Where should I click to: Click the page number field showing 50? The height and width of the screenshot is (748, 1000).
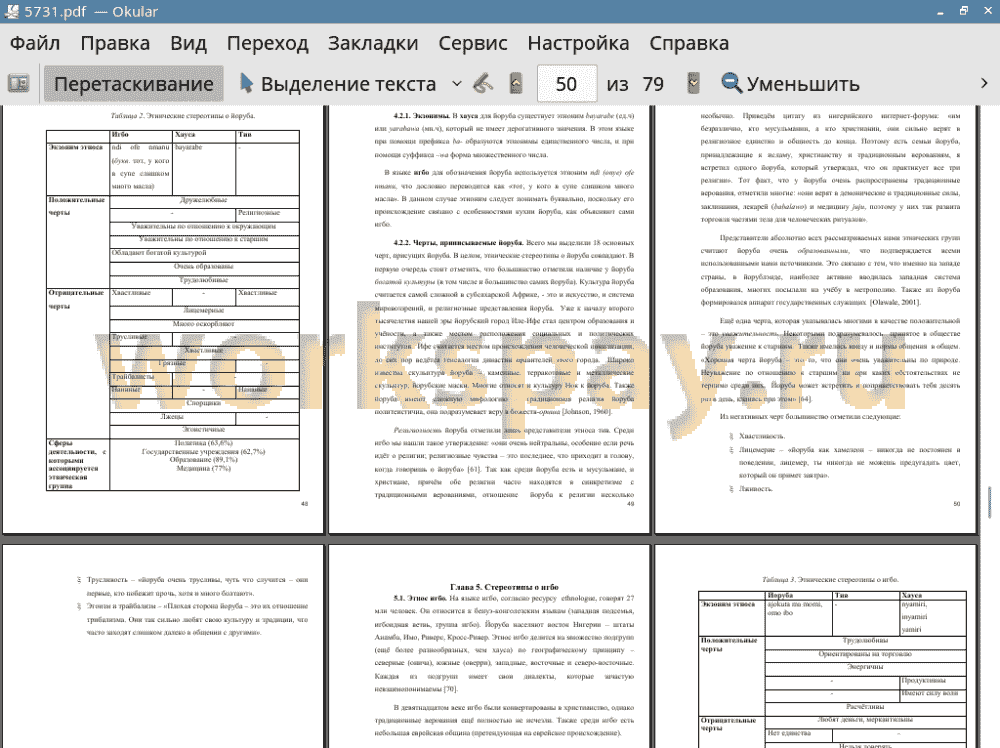tap(566, 84)
